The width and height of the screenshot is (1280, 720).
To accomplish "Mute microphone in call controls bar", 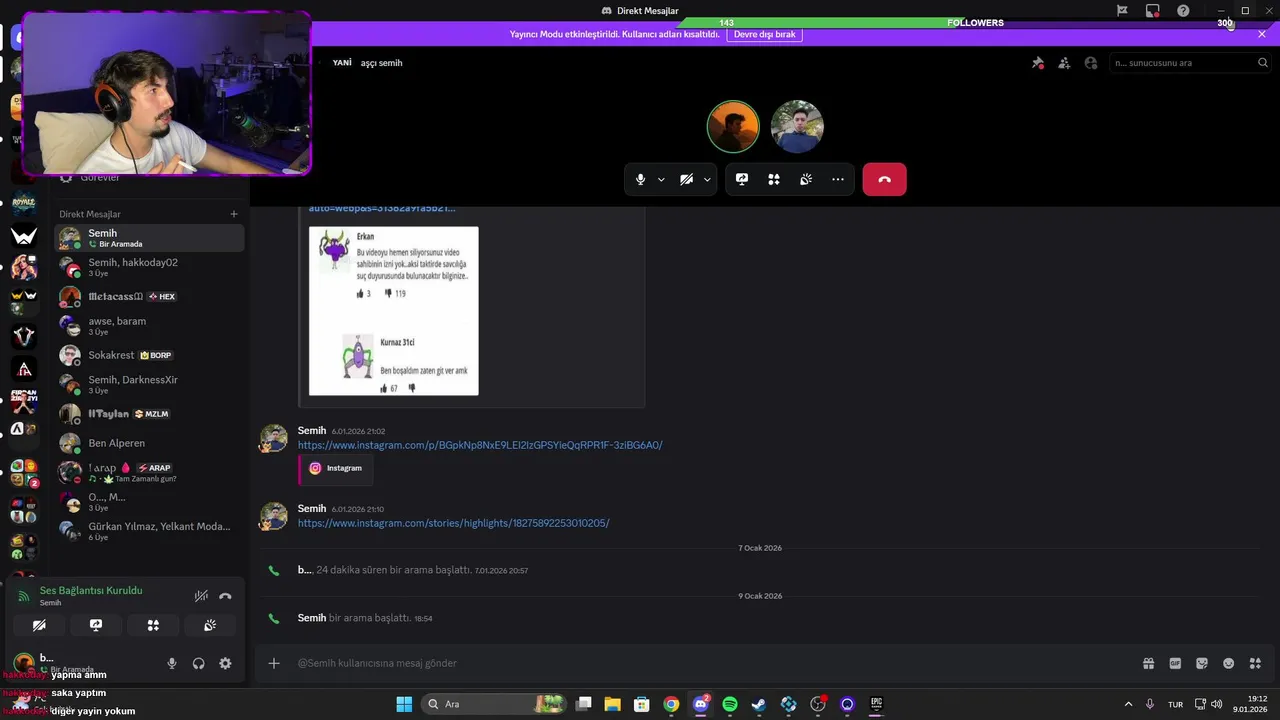I will (x=641, y=180).
